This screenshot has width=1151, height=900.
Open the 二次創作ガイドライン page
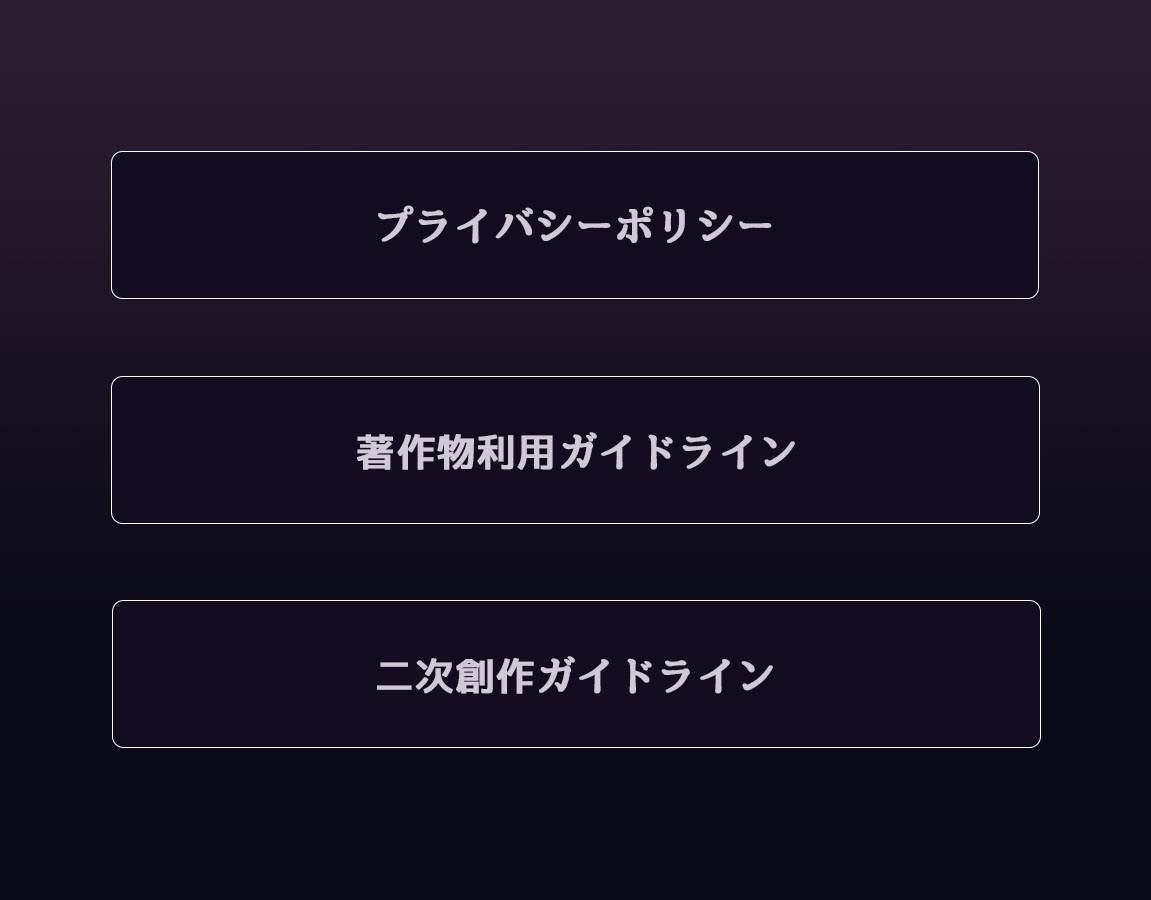[575, 675]
